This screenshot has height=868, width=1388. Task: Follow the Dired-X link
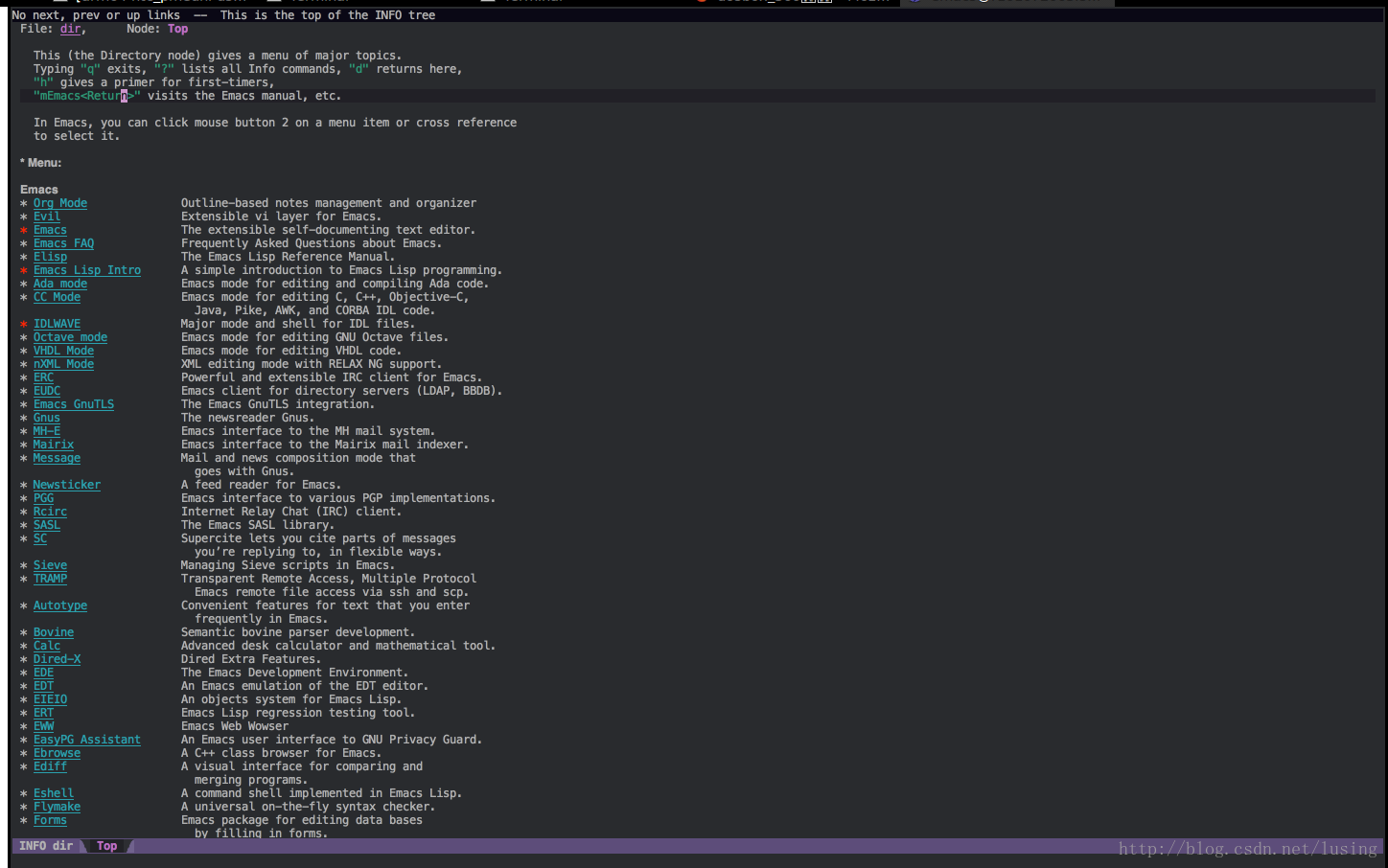click(57, 659)
